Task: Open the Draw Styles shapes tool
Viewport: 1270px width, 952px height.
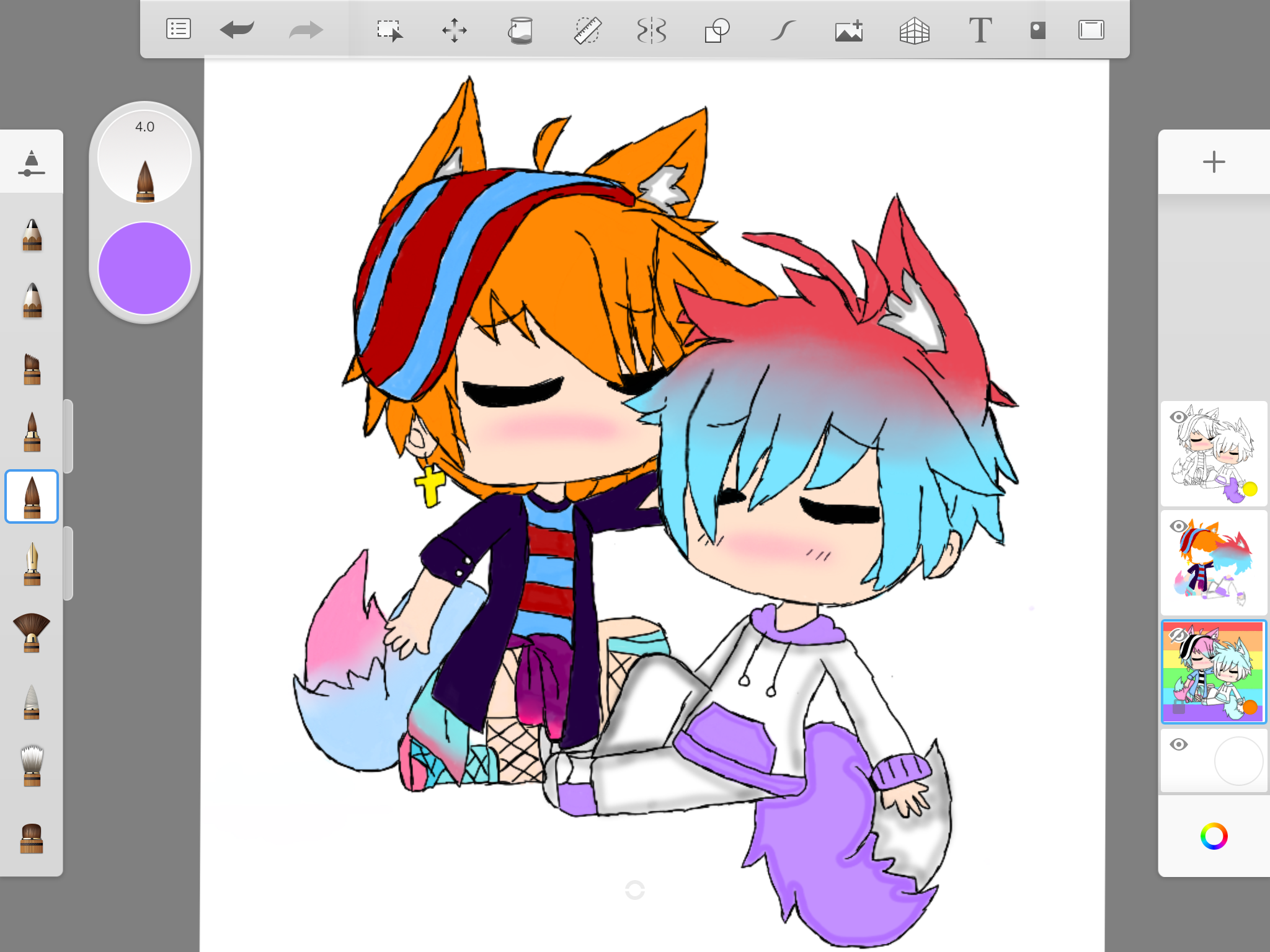Action: coord(717,30)
